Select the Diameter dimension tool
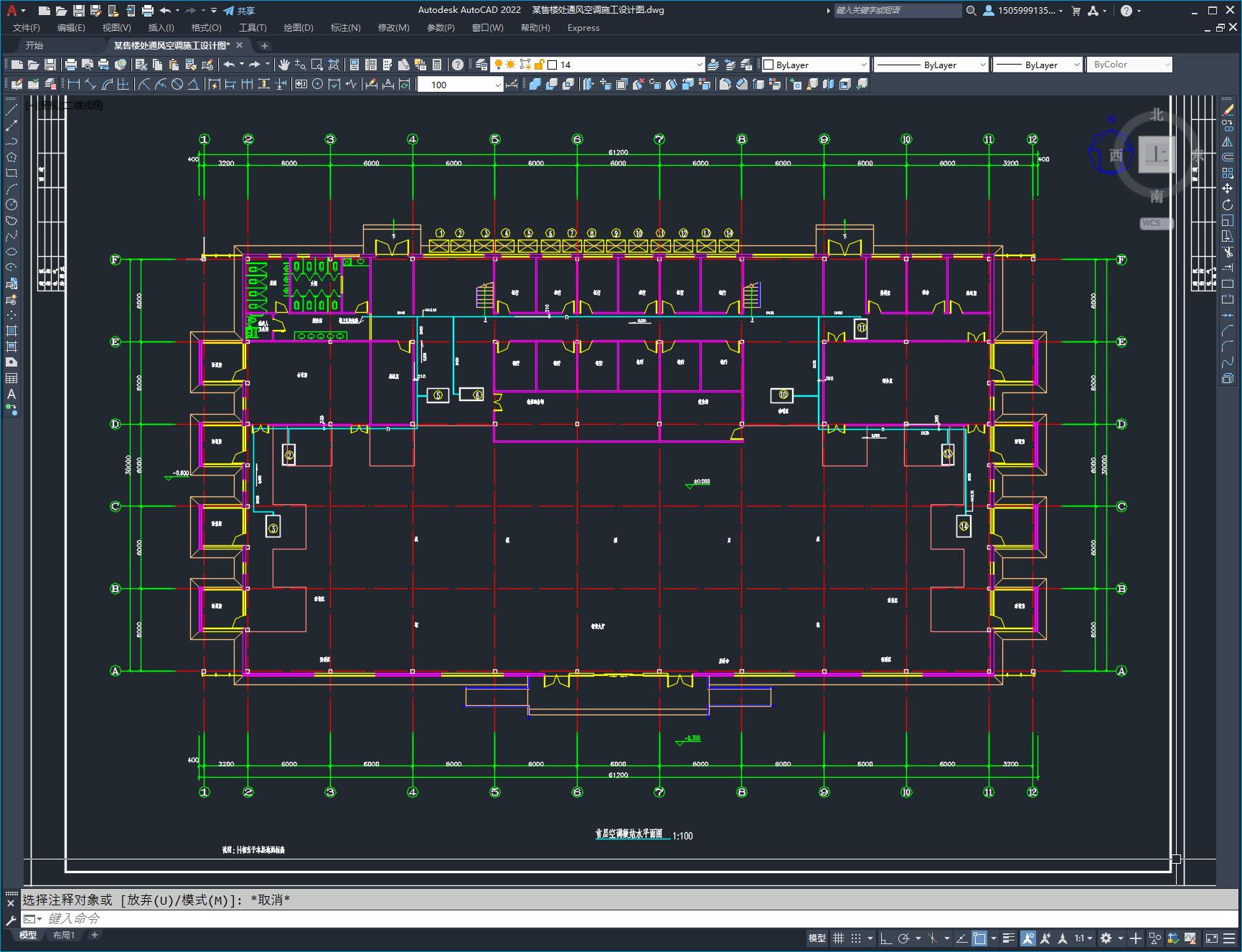Screen dimensions: 1242x952 click(x=177, y=84)
